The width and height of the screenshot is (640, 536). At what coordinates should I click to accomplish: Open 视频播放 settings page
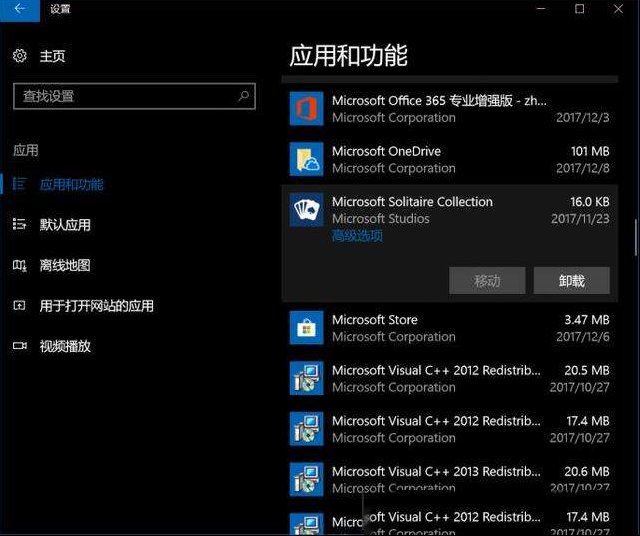65,346
